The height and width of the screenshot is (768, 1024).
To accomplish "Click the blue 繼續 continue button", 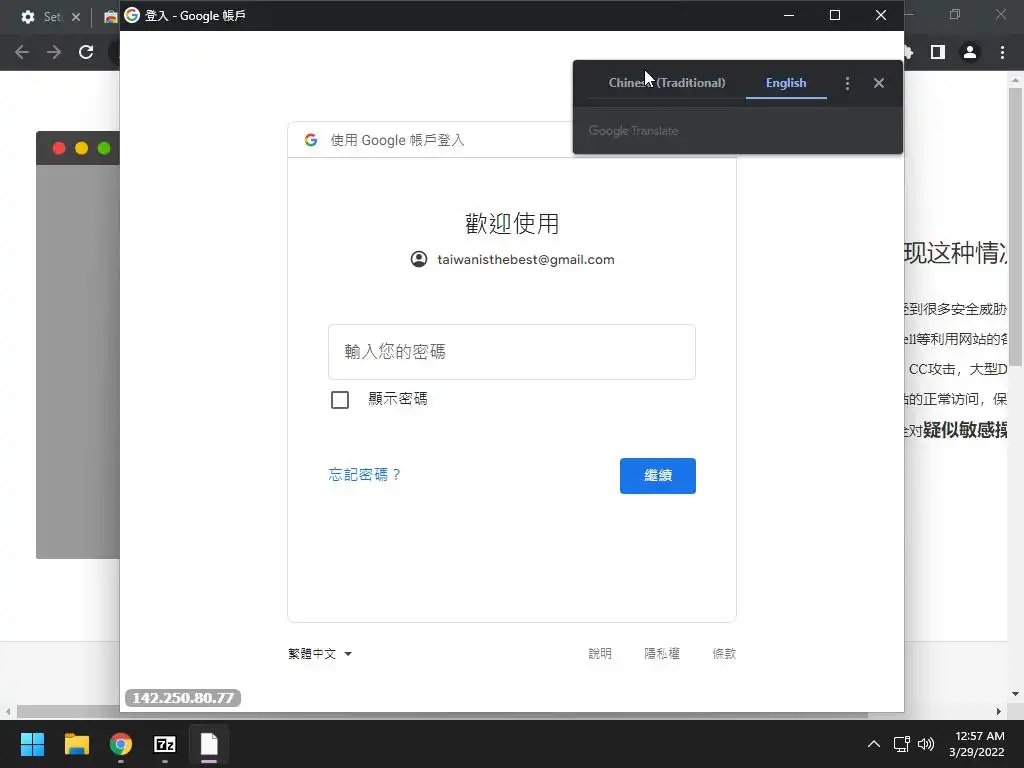I will pos(658,475).
